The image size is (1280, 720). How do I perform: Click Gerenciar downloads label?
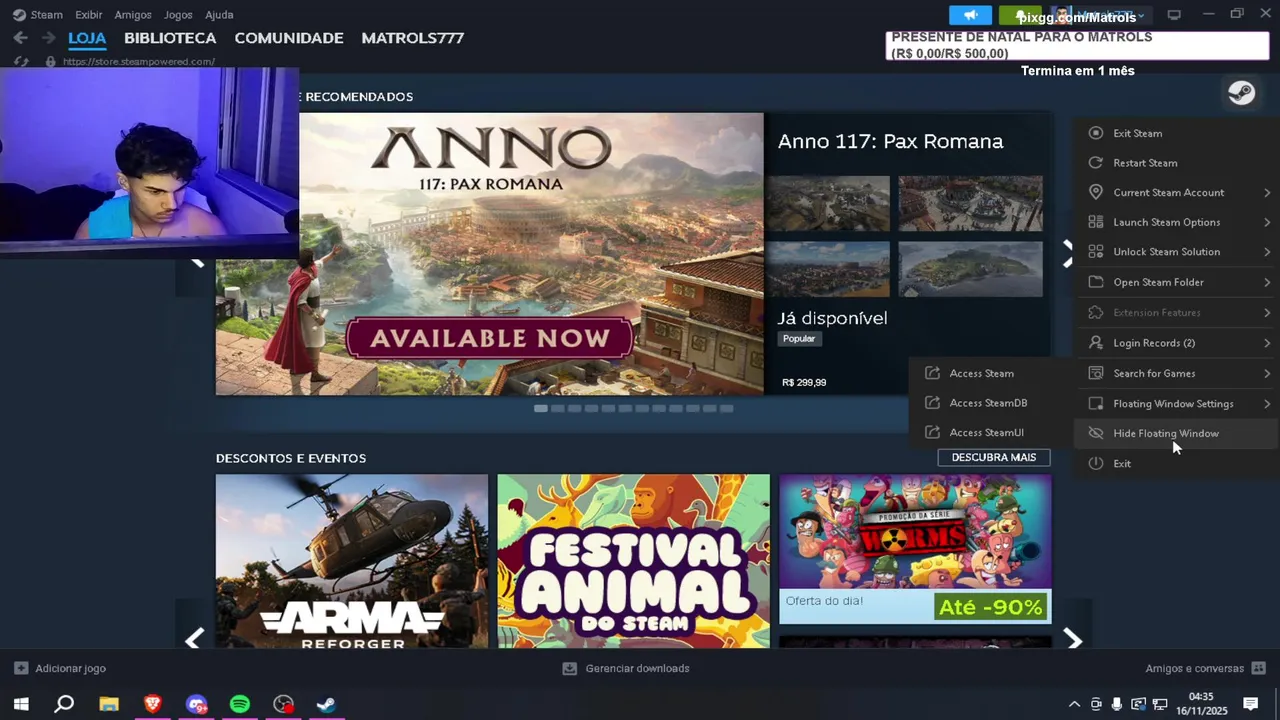(637, 668)
